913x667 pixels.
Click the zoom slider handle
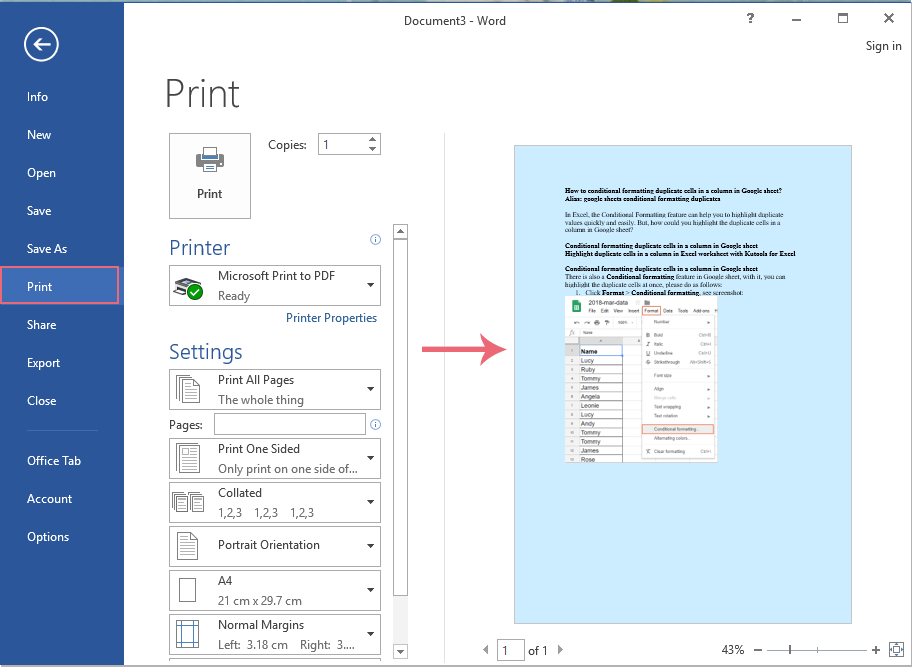(x=790, y=650)
